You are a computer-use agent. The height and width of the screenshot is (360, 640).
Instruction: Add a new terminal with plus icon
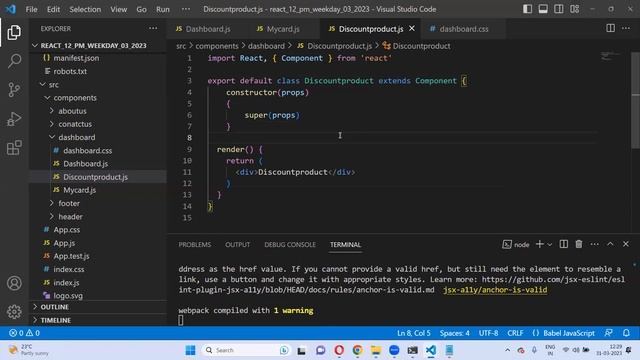(539, 244)
